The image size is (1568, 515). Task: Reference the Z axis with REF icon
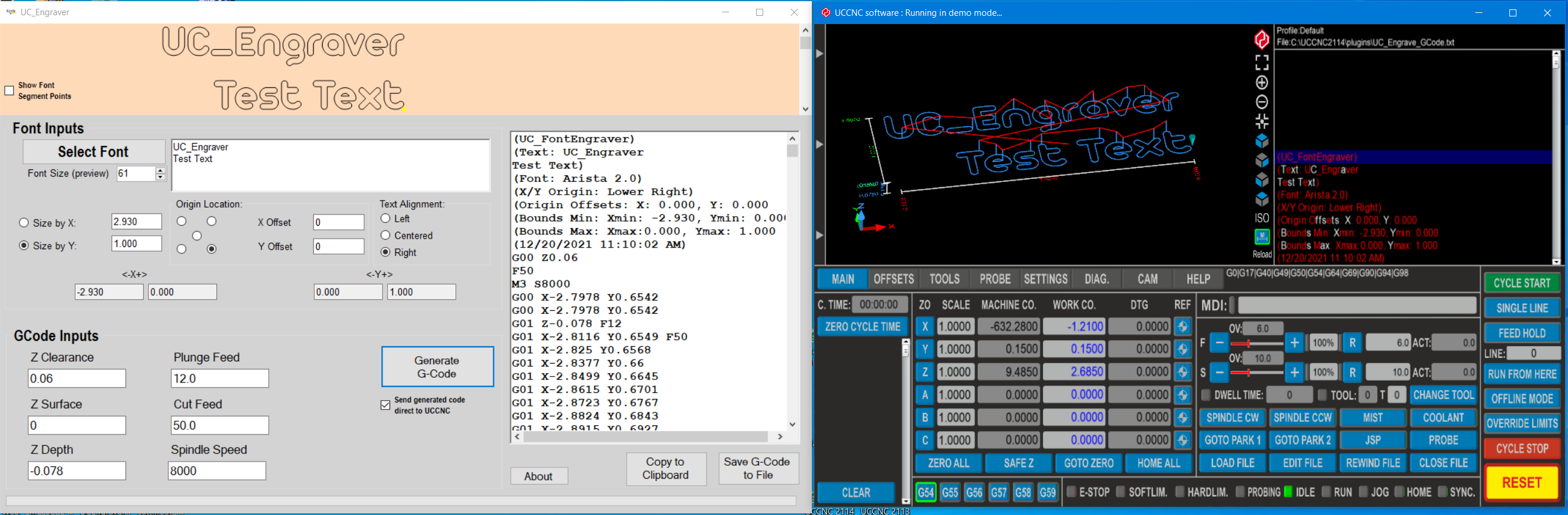pyautogui.click(x=1183, y=371)
